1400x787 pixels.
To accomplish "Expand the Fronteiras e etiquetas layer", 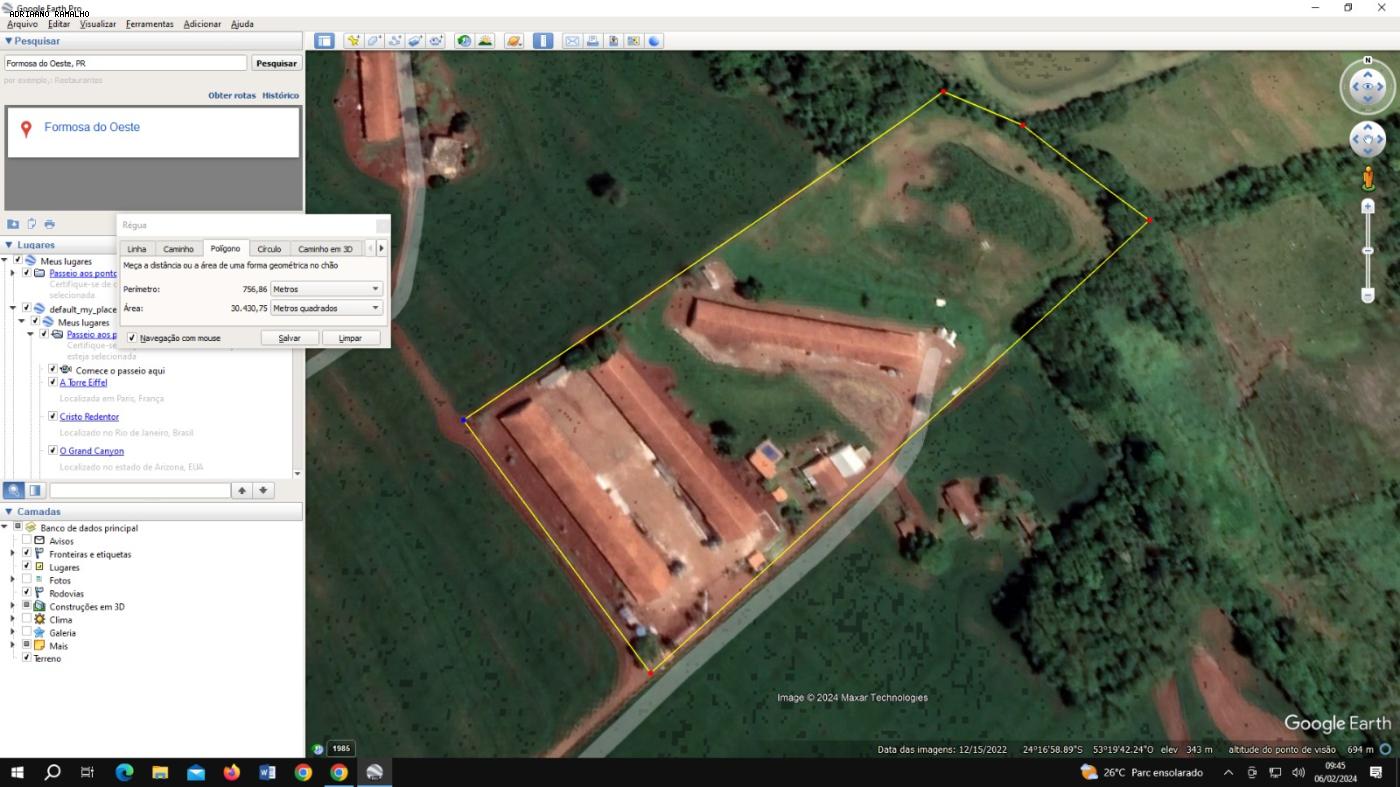I will pos(13,553).
